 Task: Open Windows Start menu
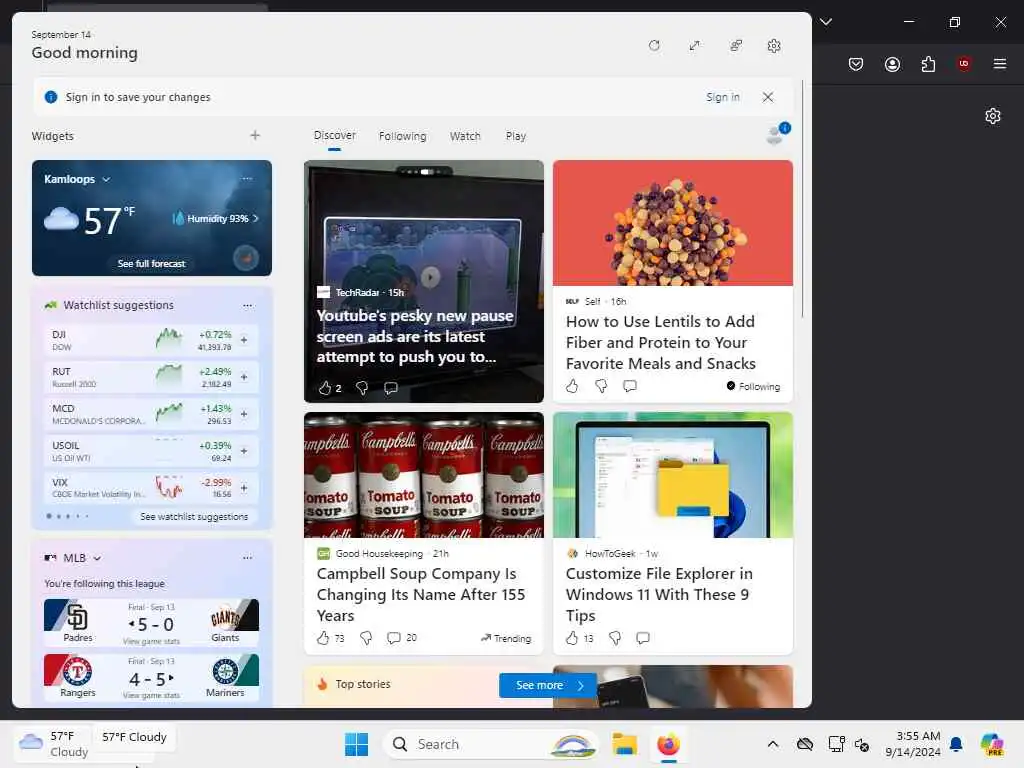pyautogui.click(x=357, y=744)
